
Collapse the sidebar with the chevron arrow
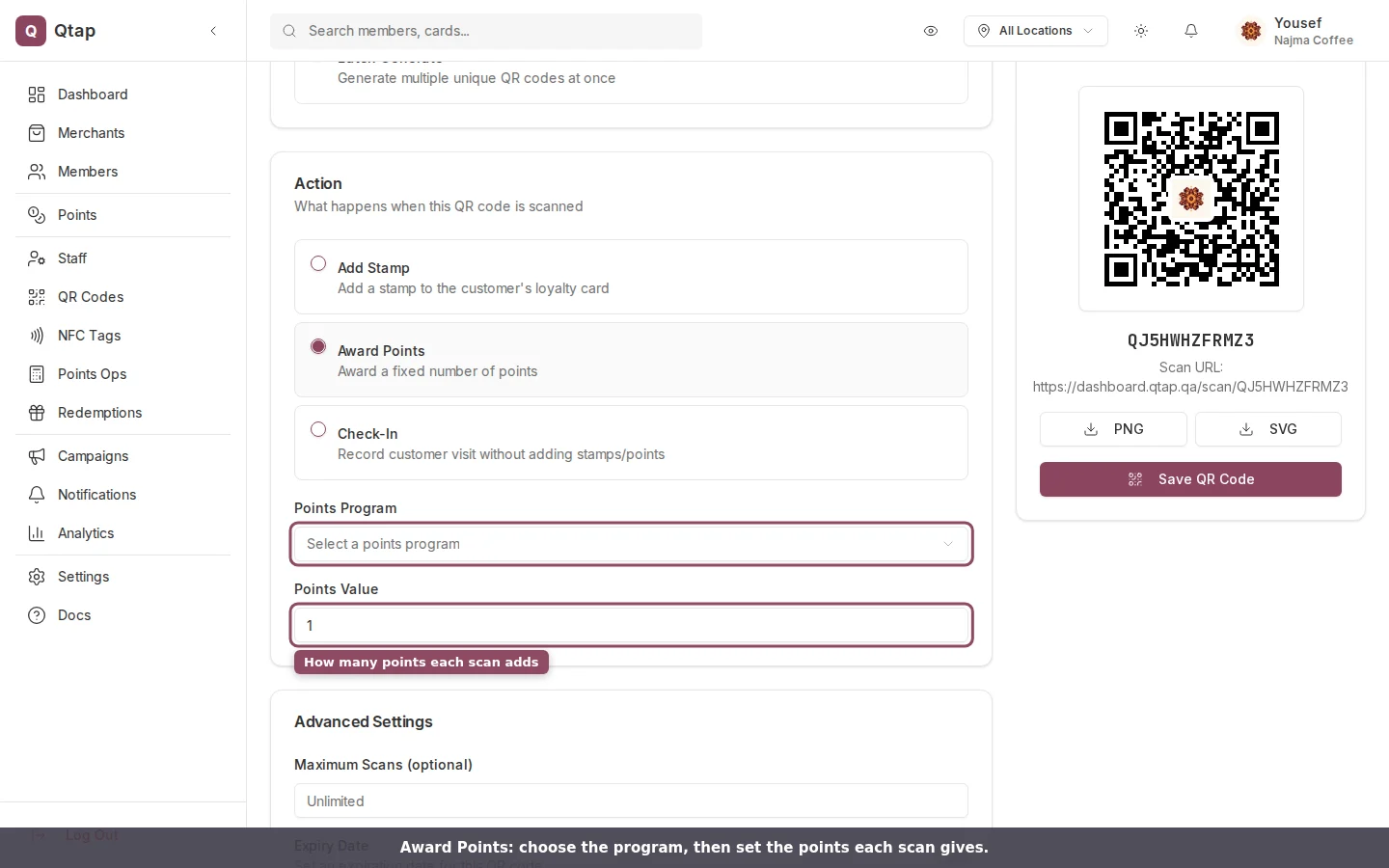tap(213, 31)
